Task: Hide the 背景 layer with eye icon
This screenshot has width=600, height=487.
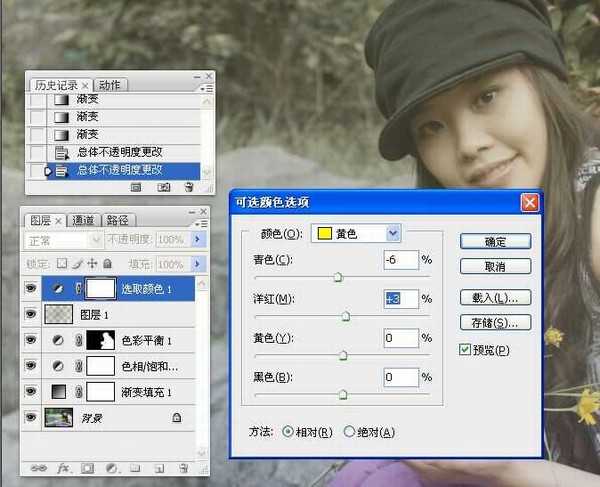Action: tap(32, 418)
